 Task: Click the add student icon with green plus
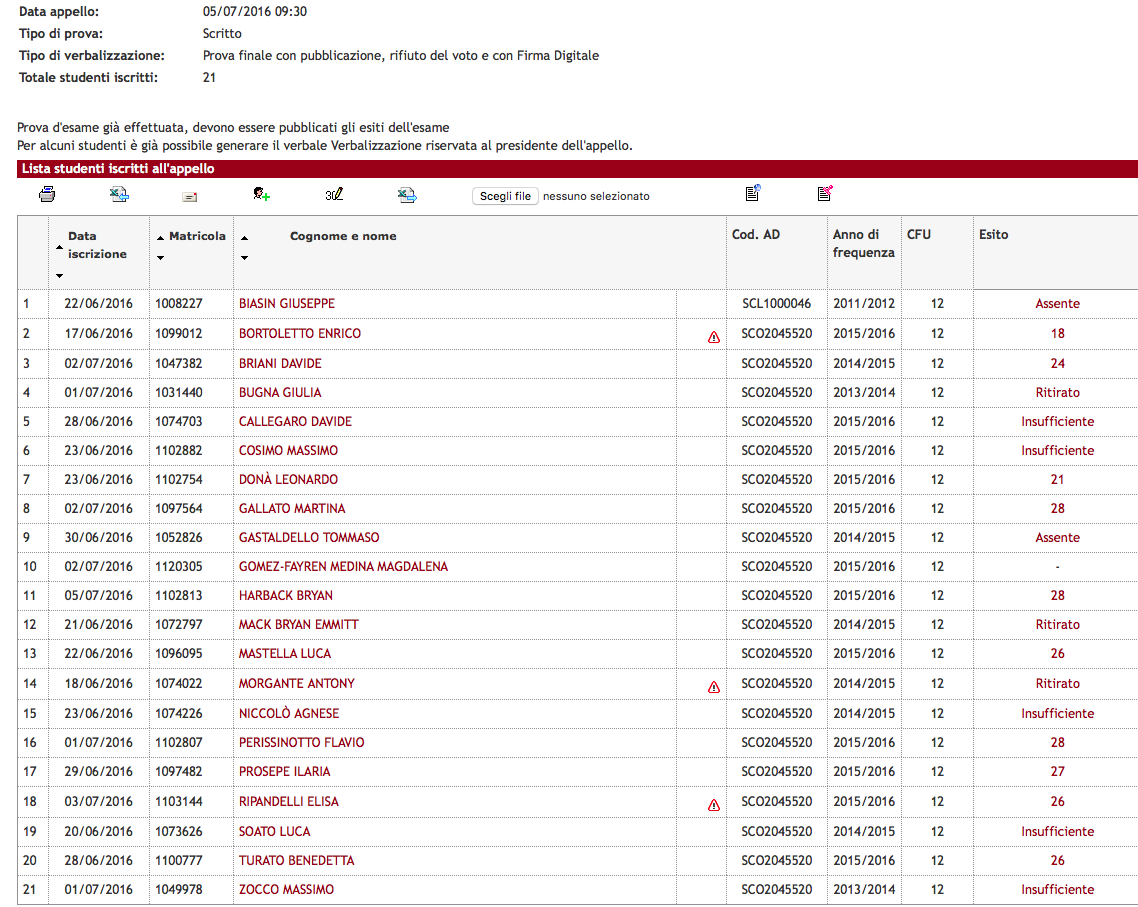pos(261,194)
